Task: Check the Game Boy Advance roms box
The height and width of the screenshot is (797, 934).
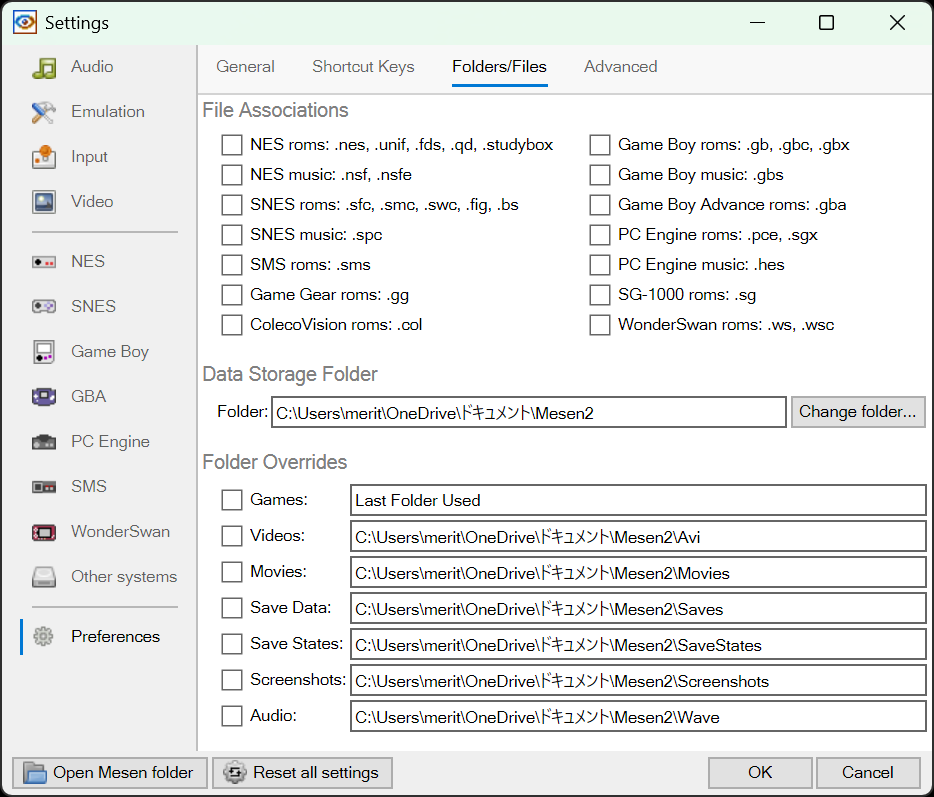Action: [600, 205]
